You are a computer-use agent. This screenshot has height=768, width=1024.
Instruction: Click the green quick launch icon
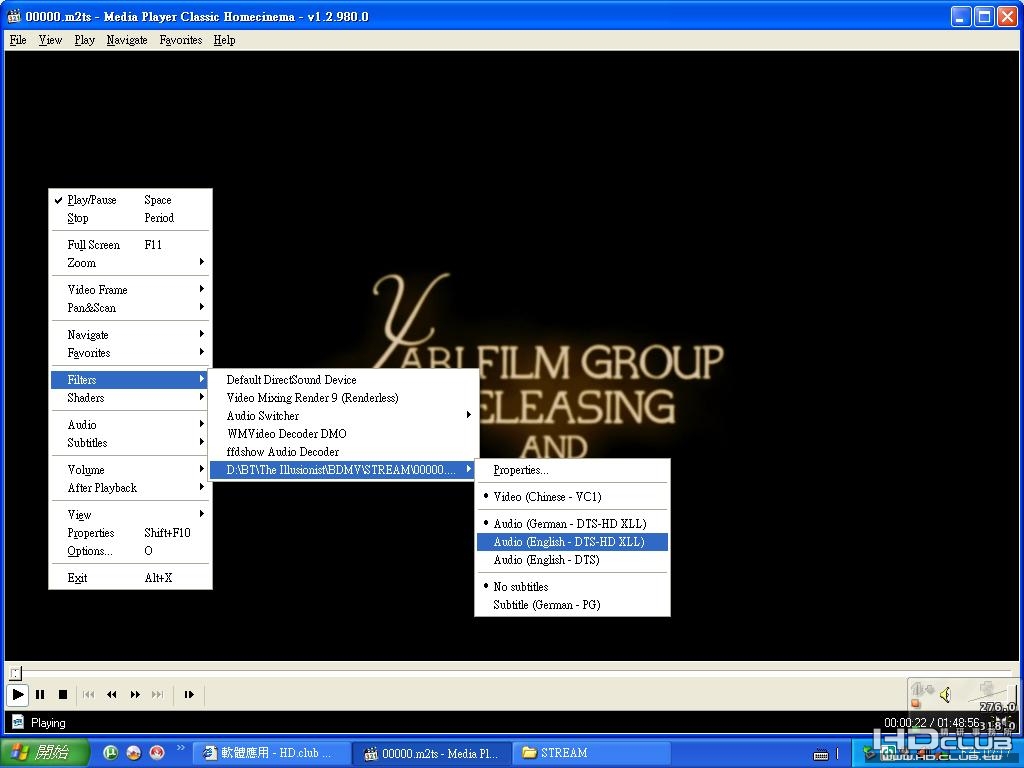click(111, 753)
